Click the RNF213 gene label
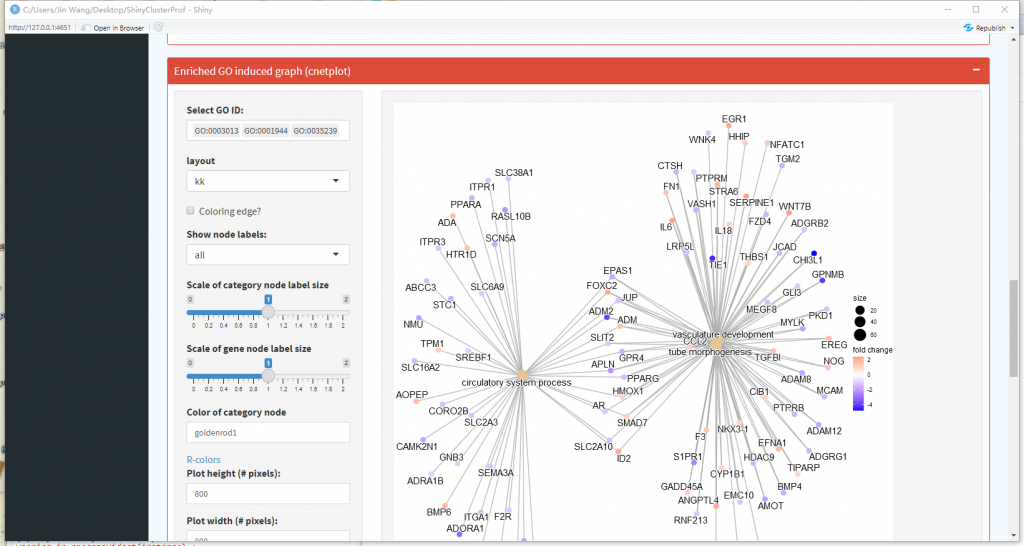Viewport: 1024px width, 546px height. [691, 521]
